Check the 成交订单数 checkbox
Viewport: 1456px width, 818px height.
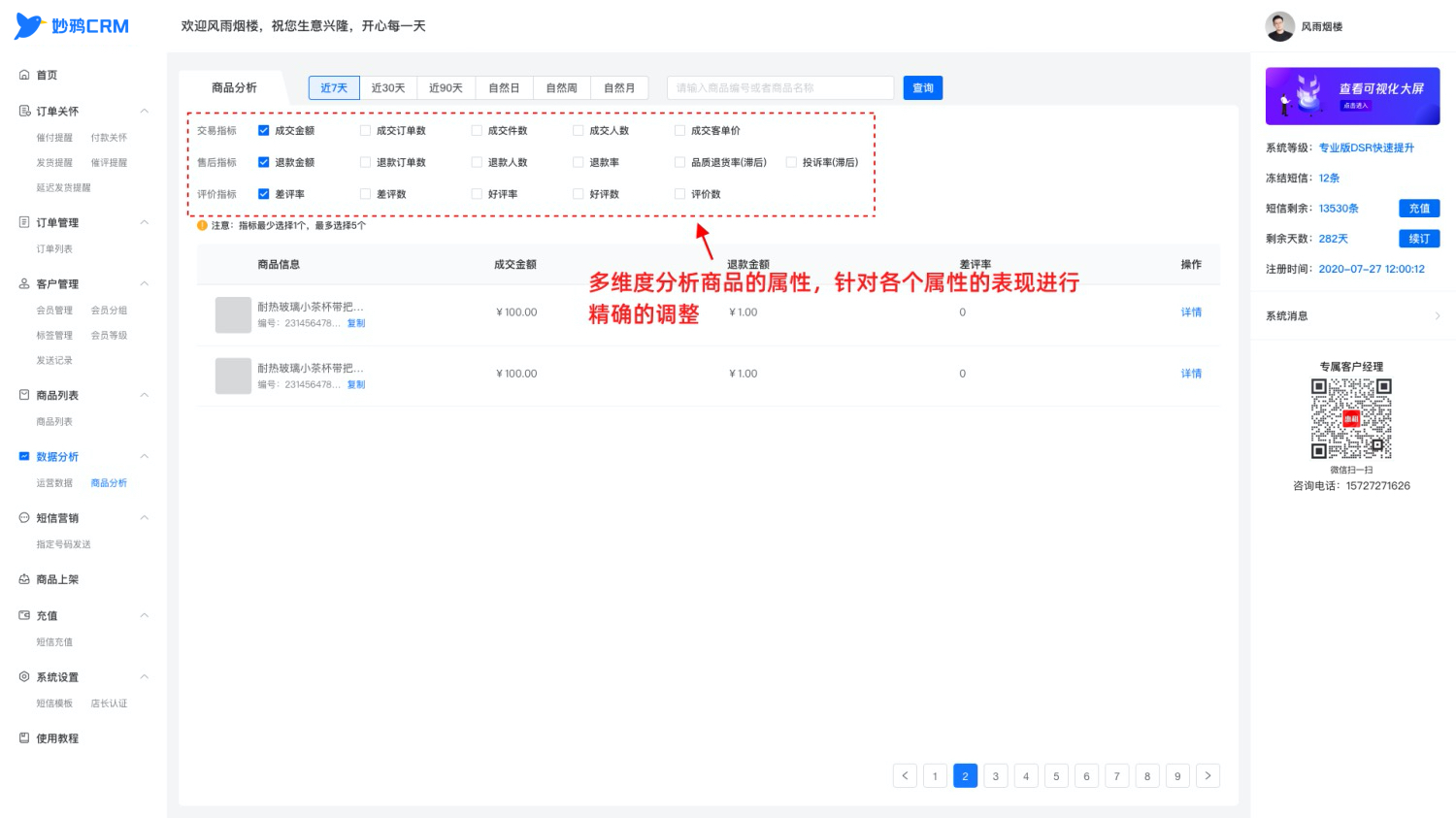365,130
